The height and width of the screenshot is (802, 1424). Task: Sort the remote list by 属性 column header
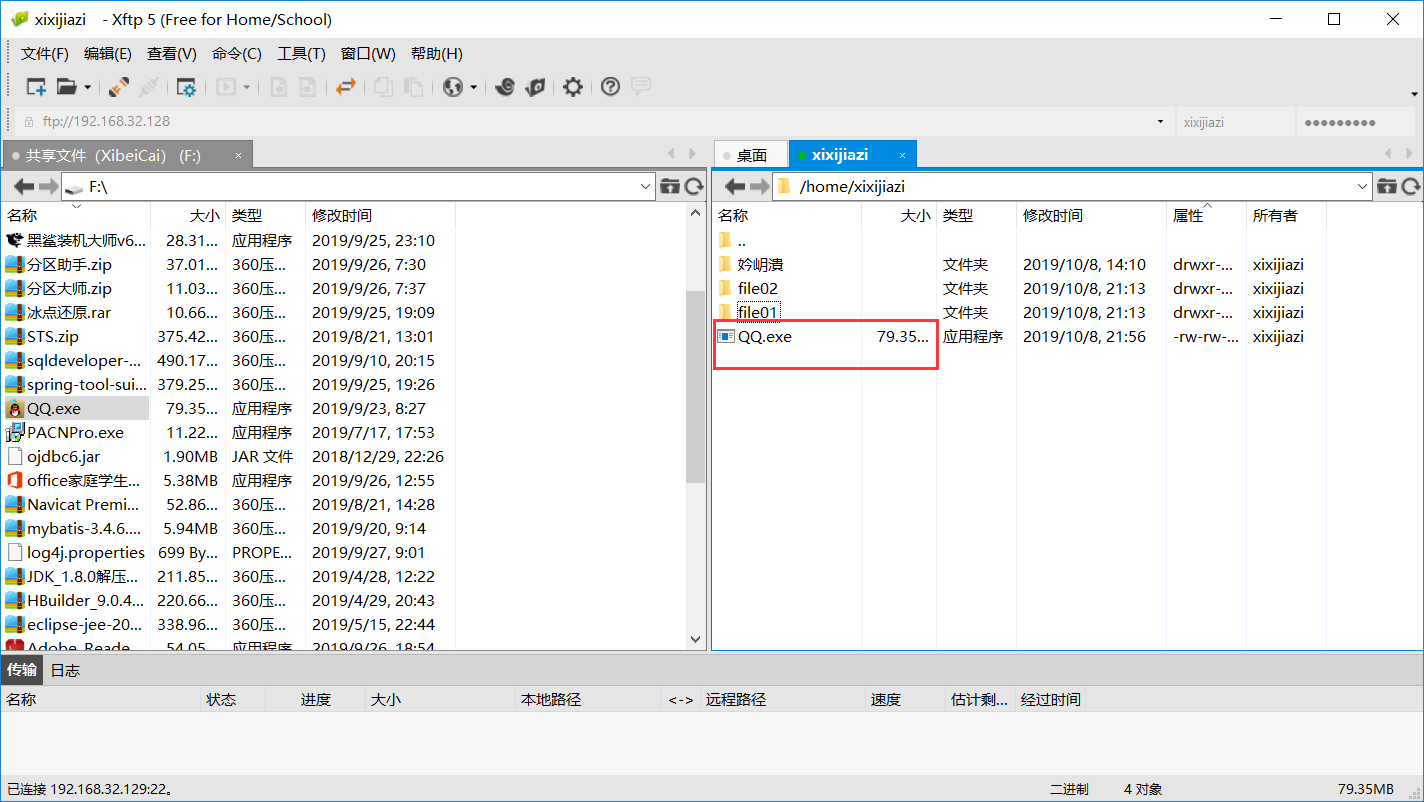click(1206, 215)
